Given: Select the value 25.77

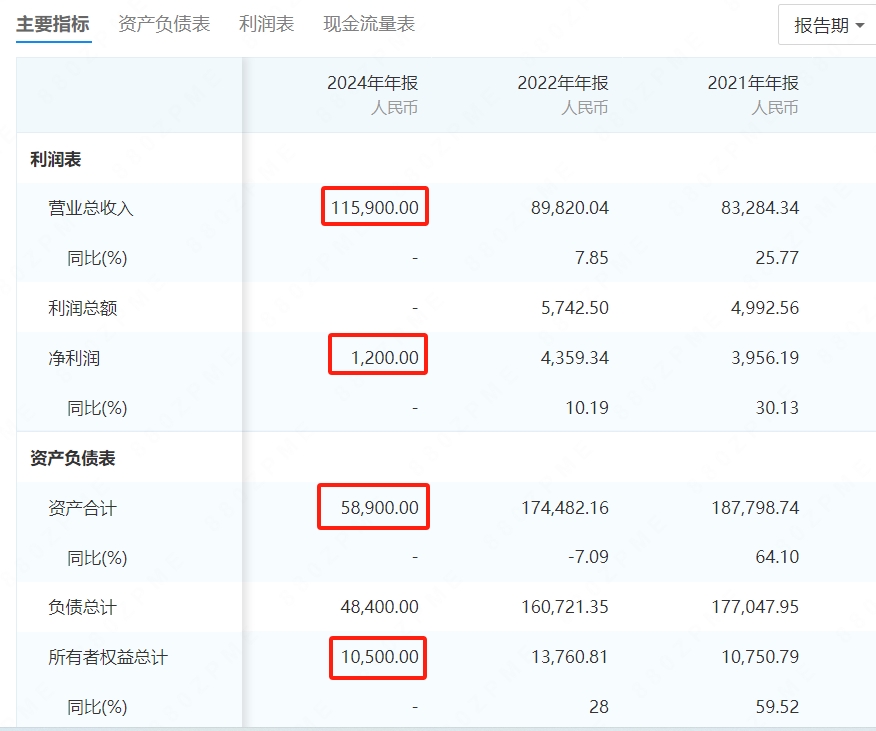Looking at the screenshot, I should click(x=777, y=258).
